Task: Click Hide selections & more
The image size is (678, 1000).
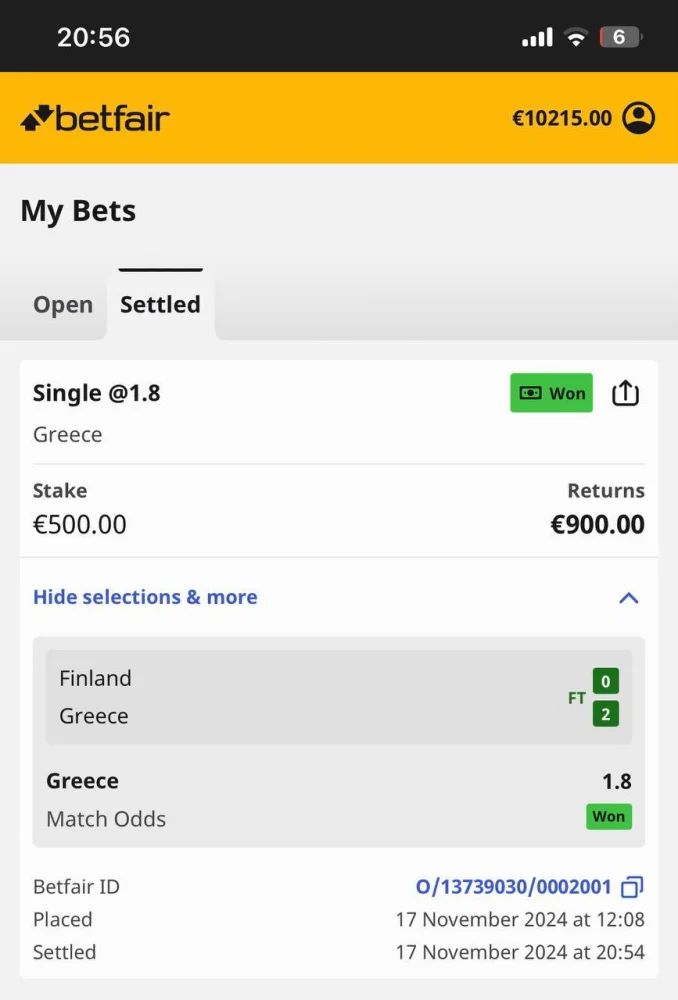Action: click(x=145, y=597)
